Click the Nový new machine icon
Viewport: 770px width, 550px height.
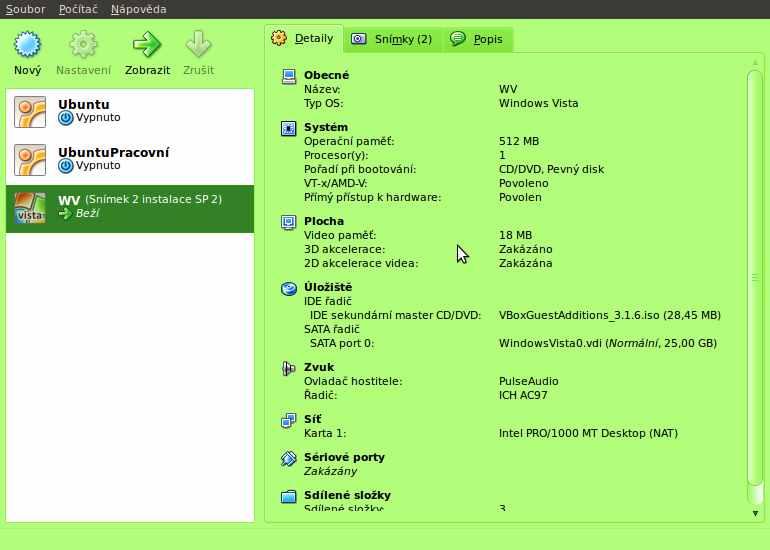tap(28, 44)
